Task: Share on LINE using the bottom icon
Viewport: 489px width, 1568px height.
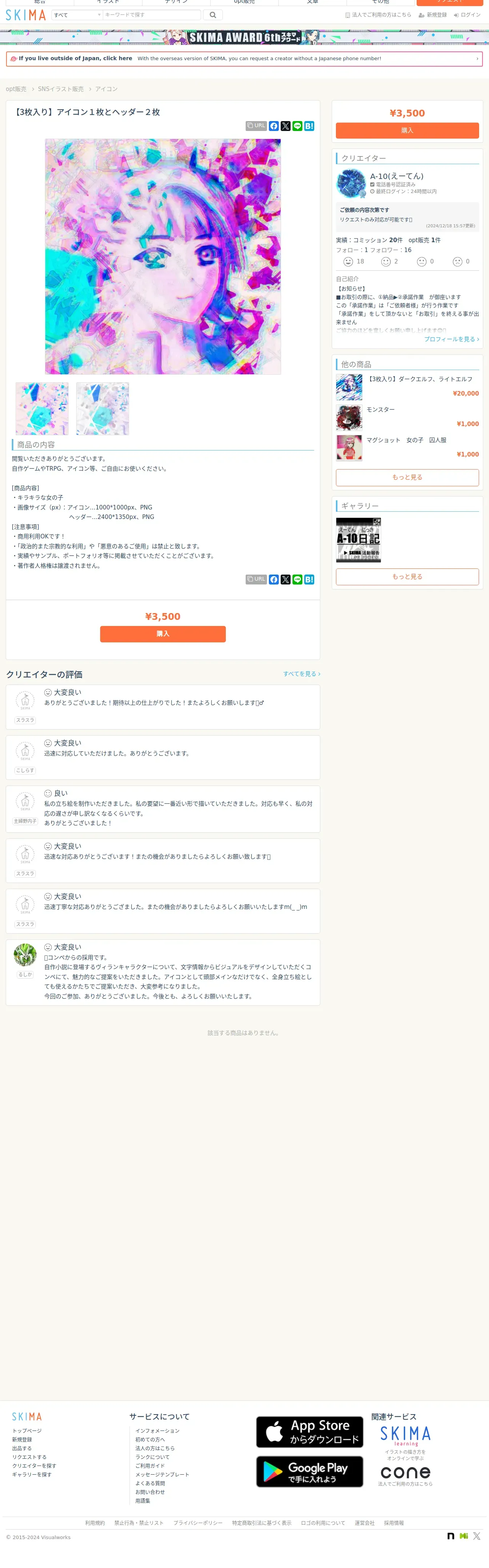Action: (x=297, y=580)
